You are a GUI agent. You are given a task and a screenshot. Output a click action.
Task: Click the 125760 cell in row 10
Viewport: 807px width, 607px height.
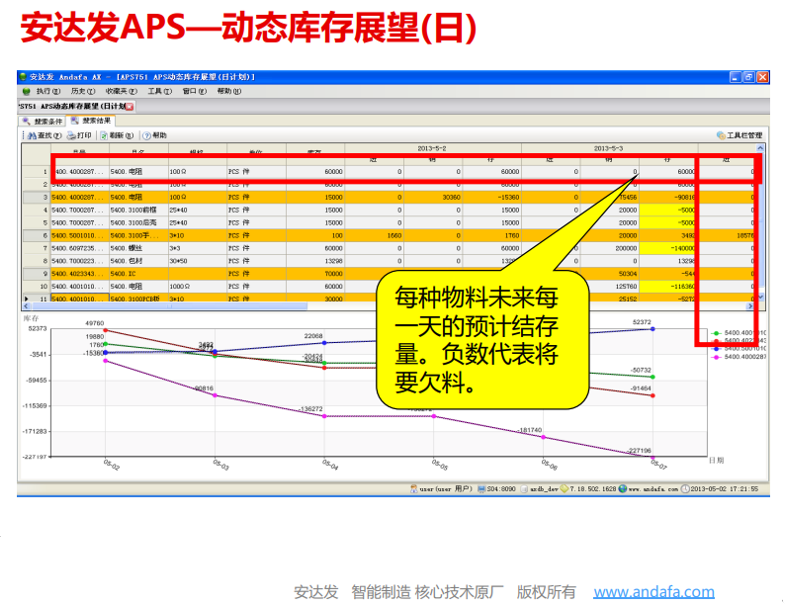pyautogui.click(x=610, y=286)
